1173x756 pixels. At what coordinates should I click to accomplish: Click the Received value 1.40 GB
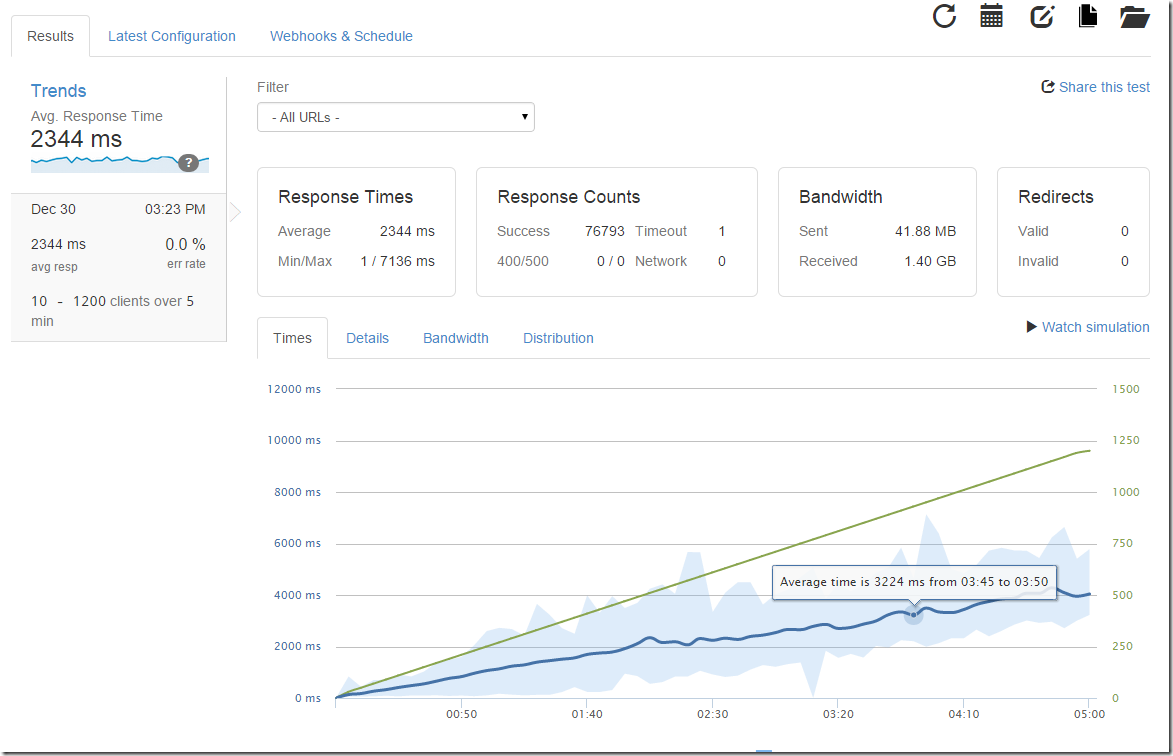click(930, 261)
